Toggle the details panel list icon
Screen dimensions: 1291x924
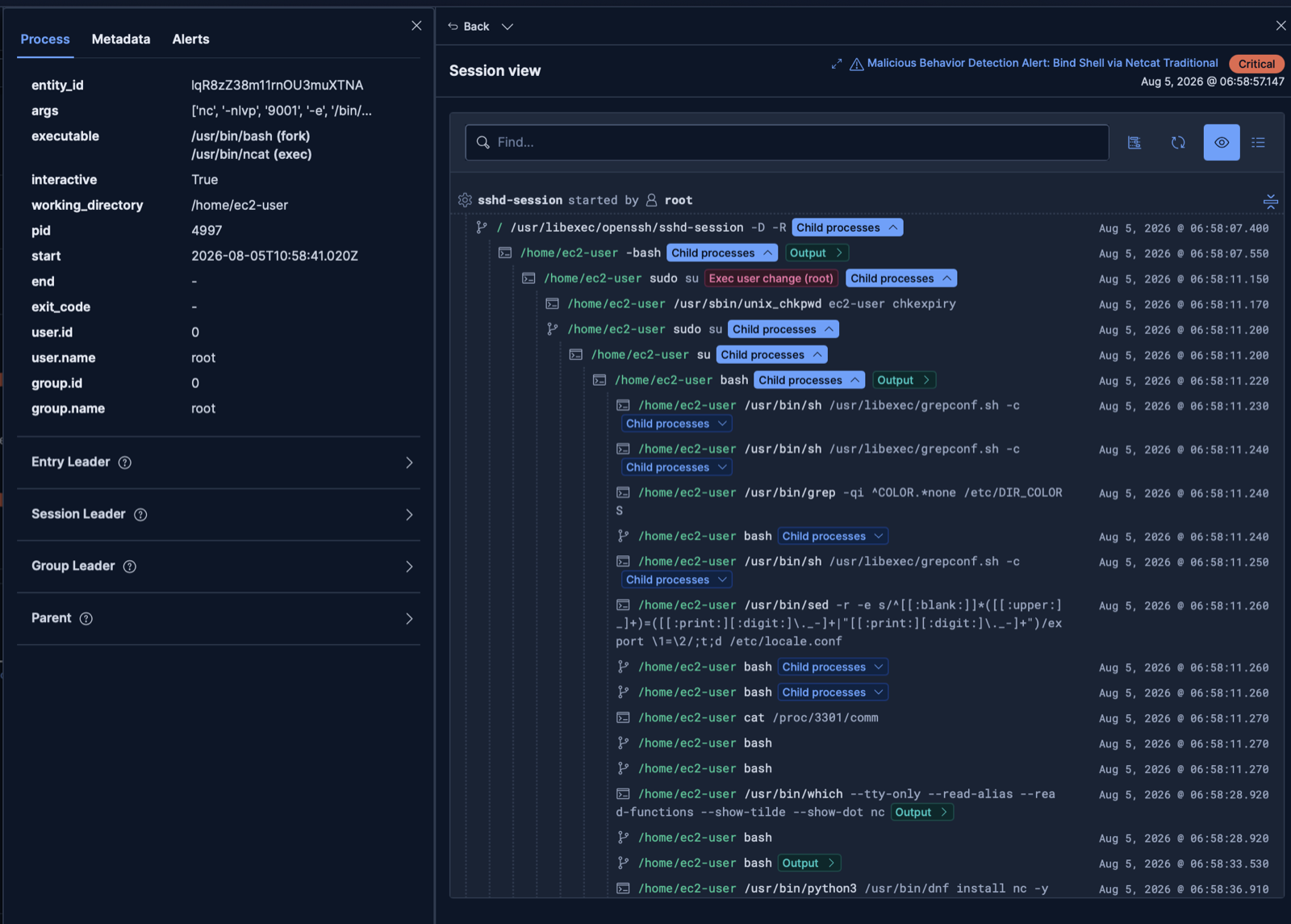pos(1258,142)
